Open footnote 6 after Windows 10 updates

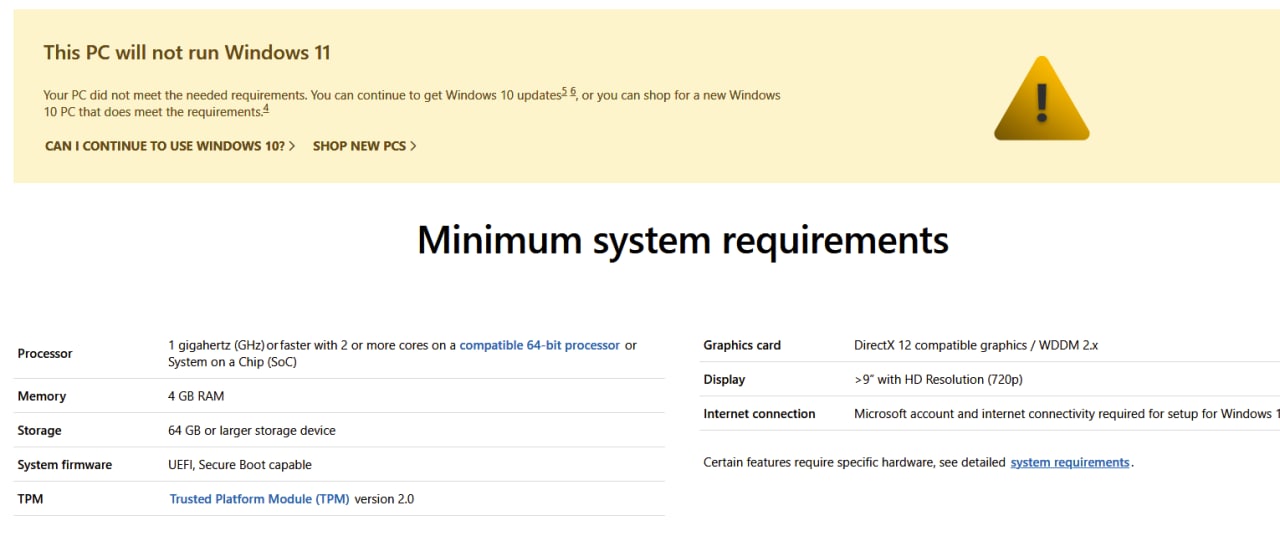[x=573, y=92]
